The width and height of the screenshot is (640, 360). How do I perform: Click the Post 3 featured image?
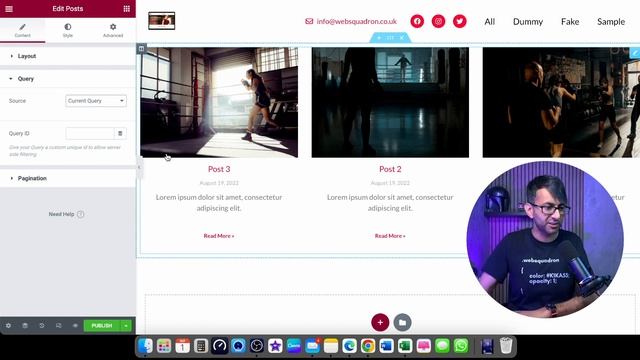(219, 102)
